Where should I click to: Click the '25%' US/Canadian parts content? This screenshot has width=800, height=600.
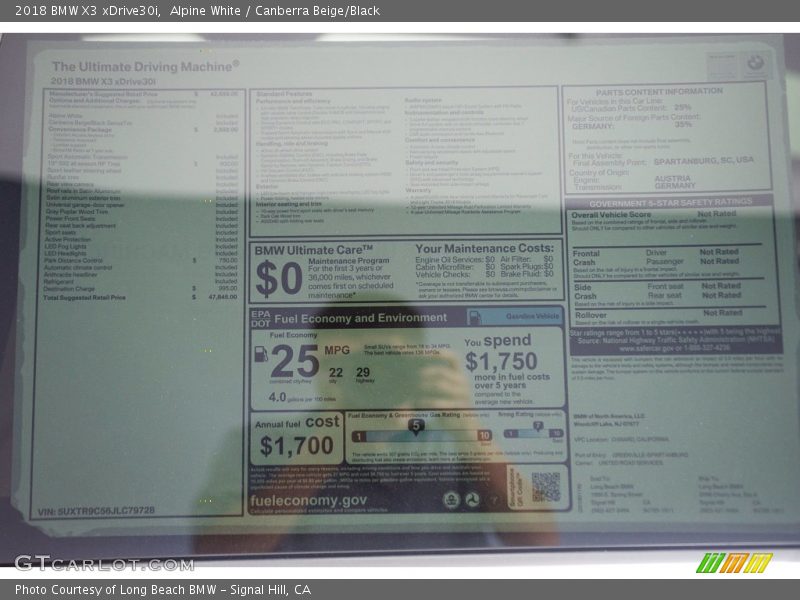(x=683, y=108)
